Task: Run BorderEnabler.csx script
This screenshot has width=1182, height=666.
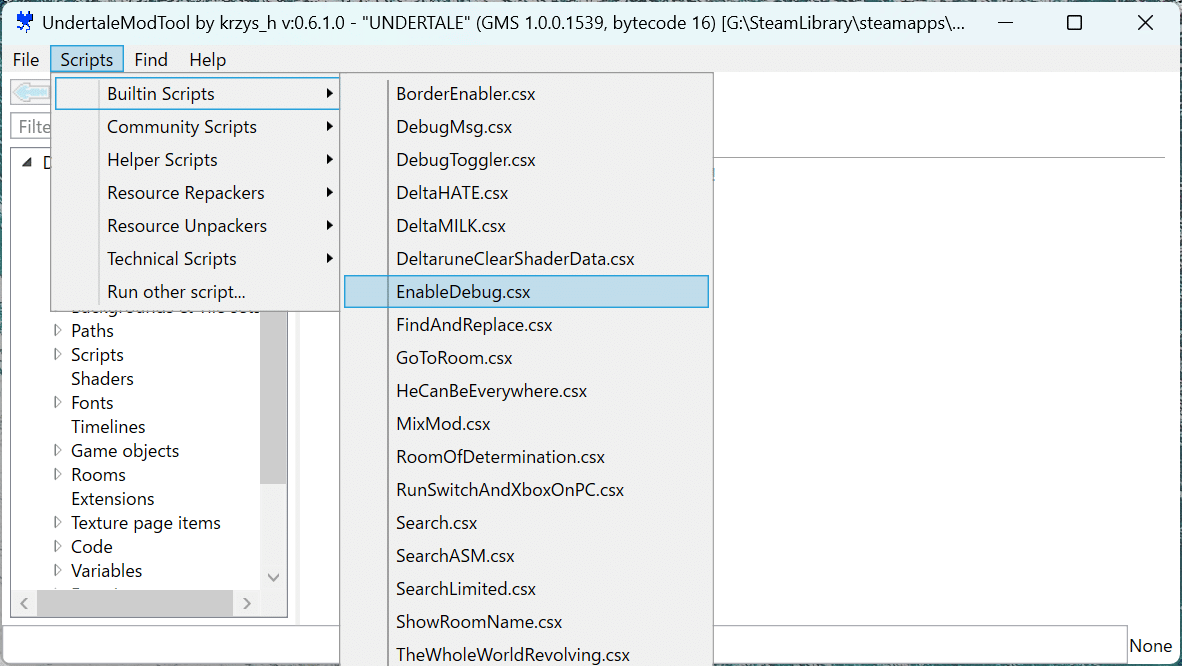Action: pos(526,94)
